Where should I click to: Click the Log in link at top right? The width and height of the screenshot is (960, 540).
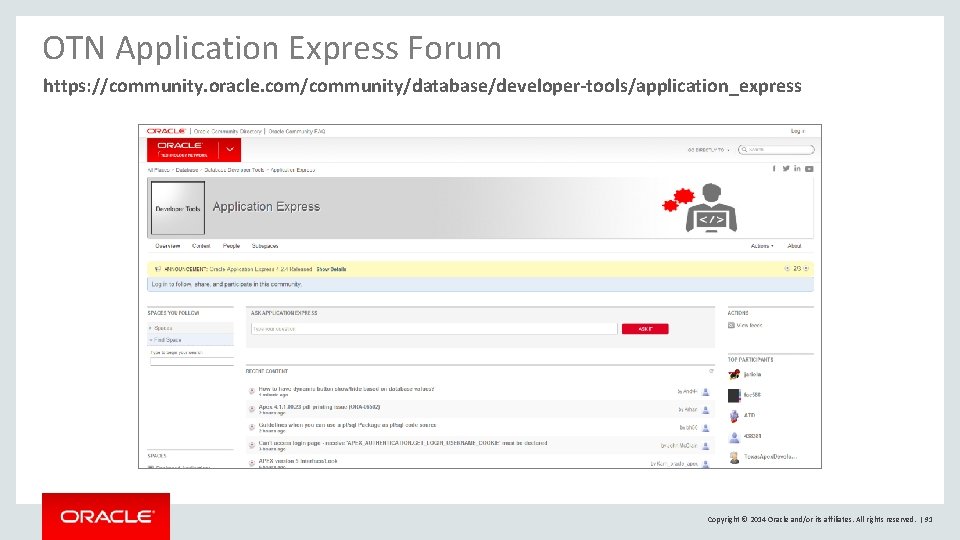(x=797, y=131)
